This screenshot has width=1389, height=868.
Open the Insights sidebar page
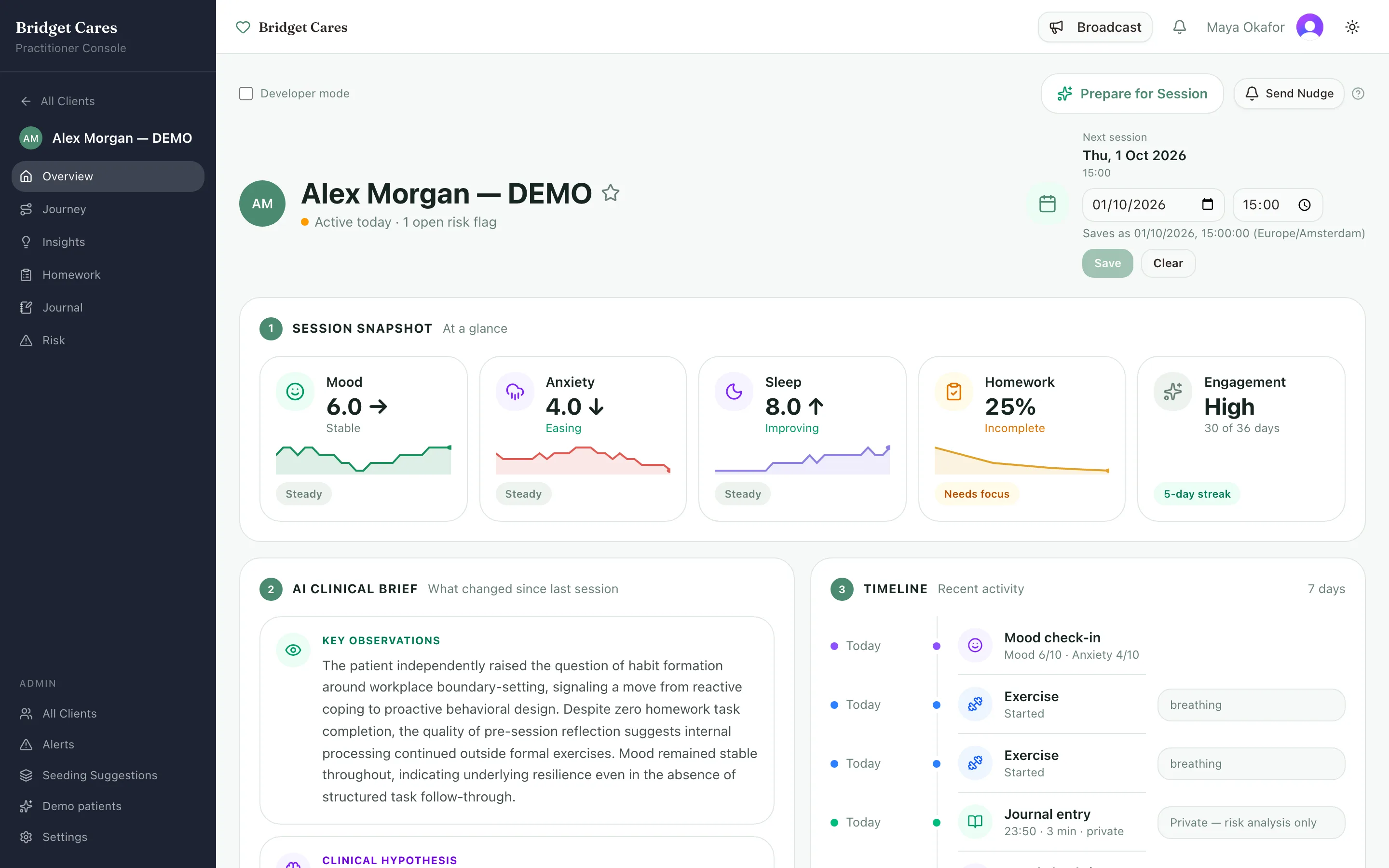click(108, 242)
